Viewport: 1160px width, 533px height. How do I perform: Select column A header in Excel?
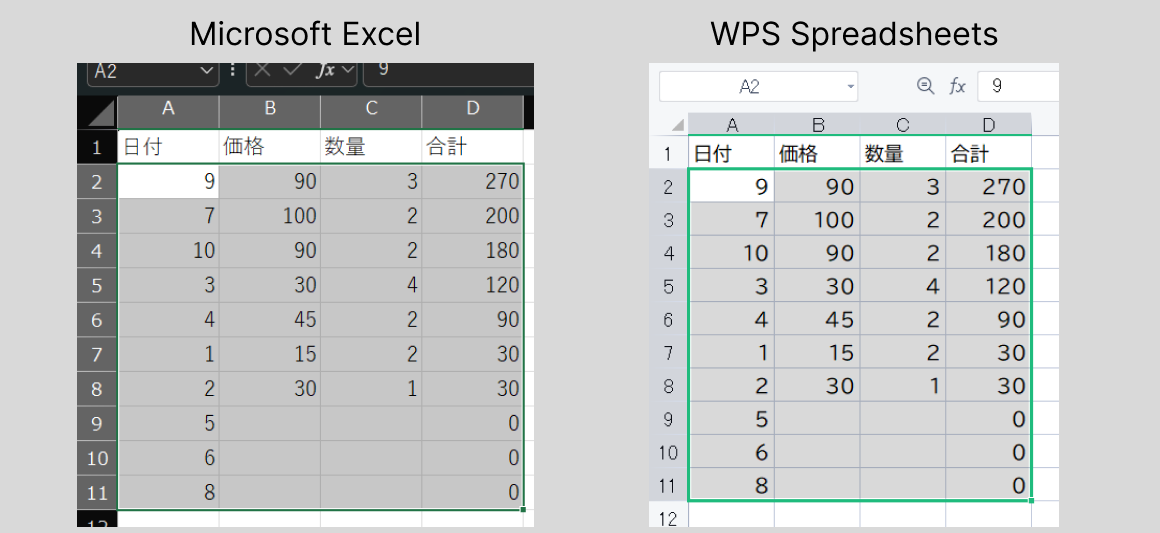(x=168, y=110)
